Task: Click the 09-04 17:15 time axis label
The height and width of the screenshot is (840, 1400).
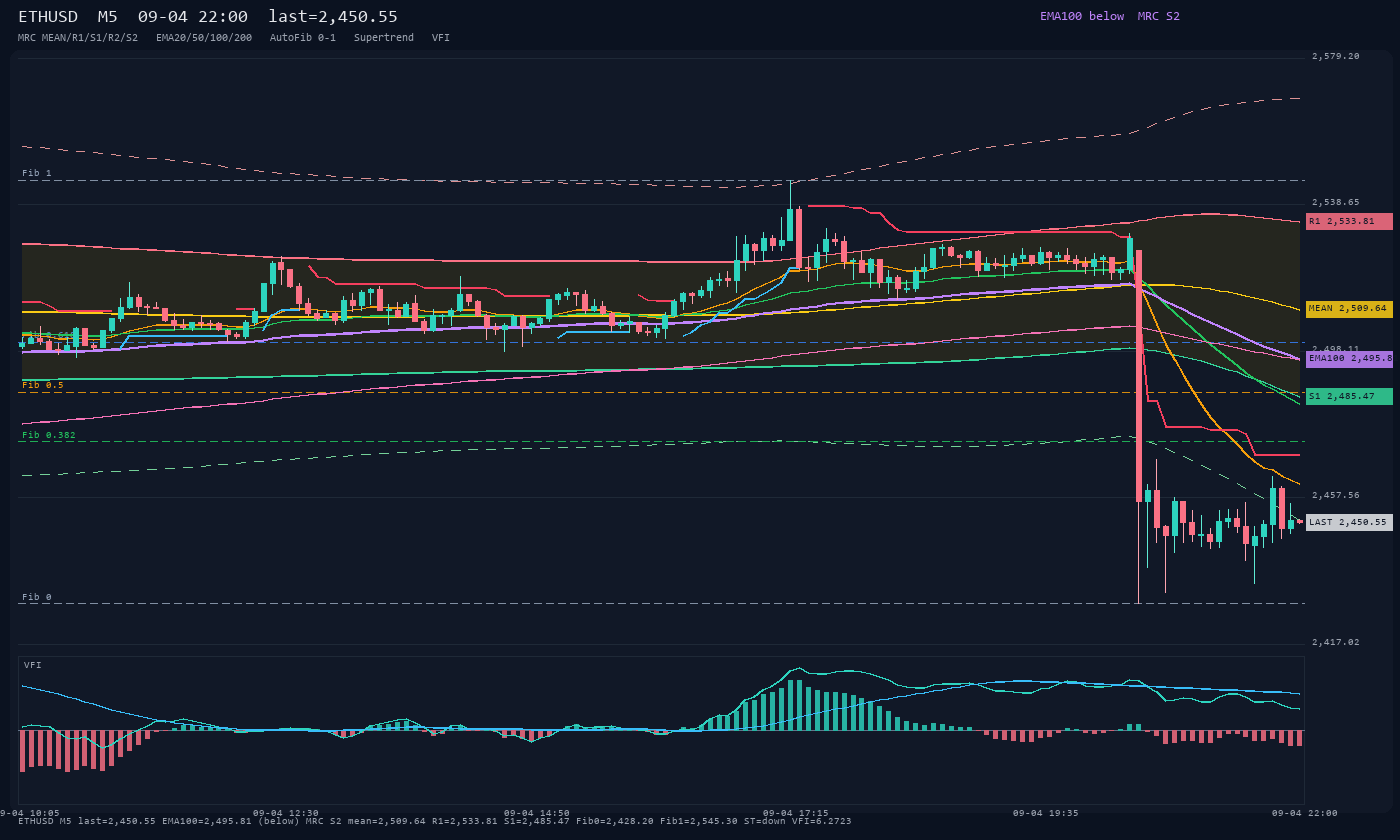Action: (796, 813)
